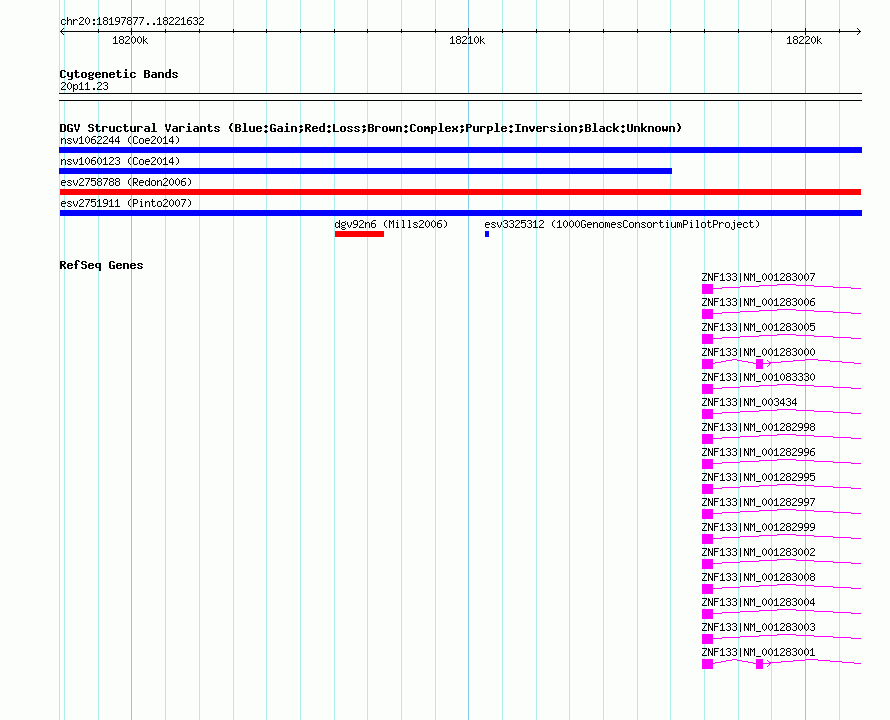
Task: Click the 18210k ruler position label
Action: coord(467,40)
